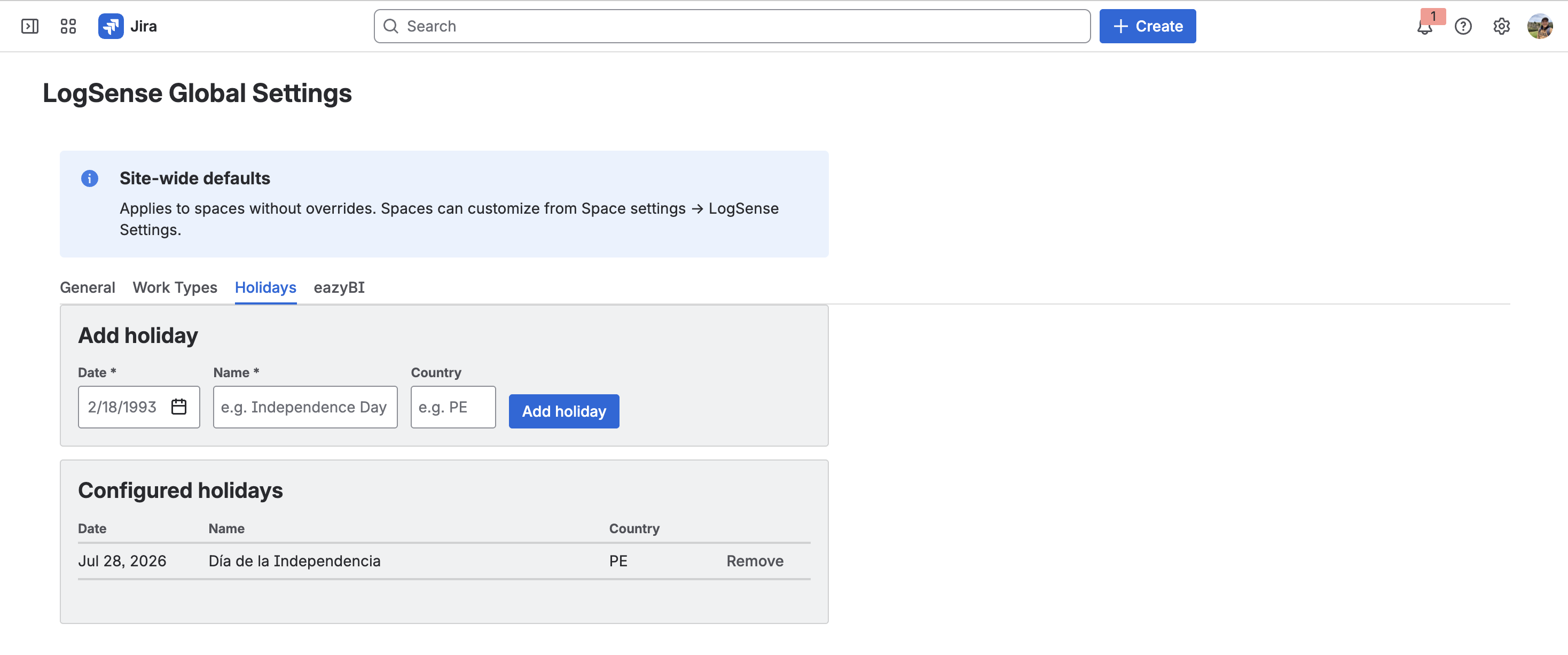The height and width of the screenshot is (655, 1568).
Task: Switch to the Work Types tab
Action: [x=175, y=287]
